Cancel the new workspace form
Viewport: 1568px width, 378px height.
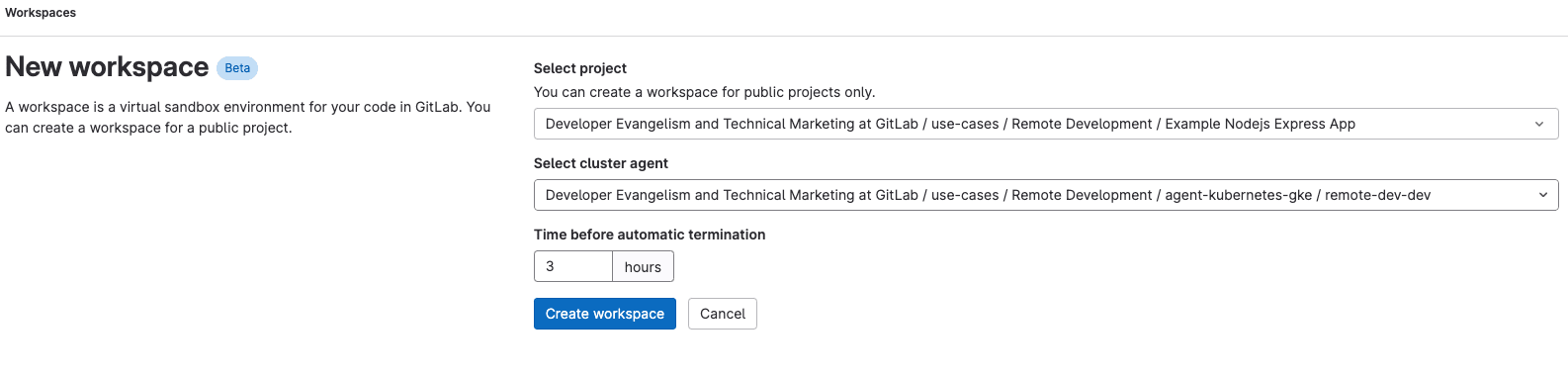tap(723, 314)
